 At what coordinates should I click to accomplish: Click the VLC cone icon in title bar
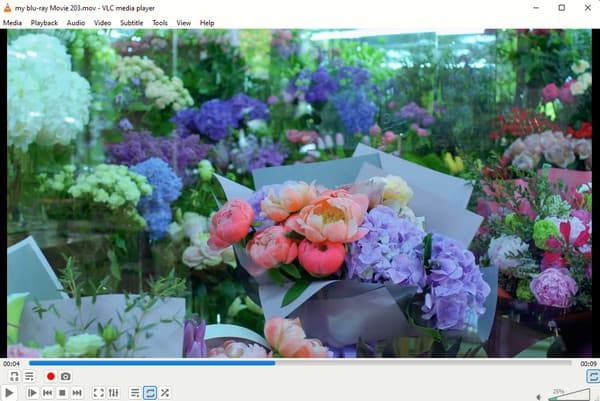pyautogui.click(x=7, y=8)
